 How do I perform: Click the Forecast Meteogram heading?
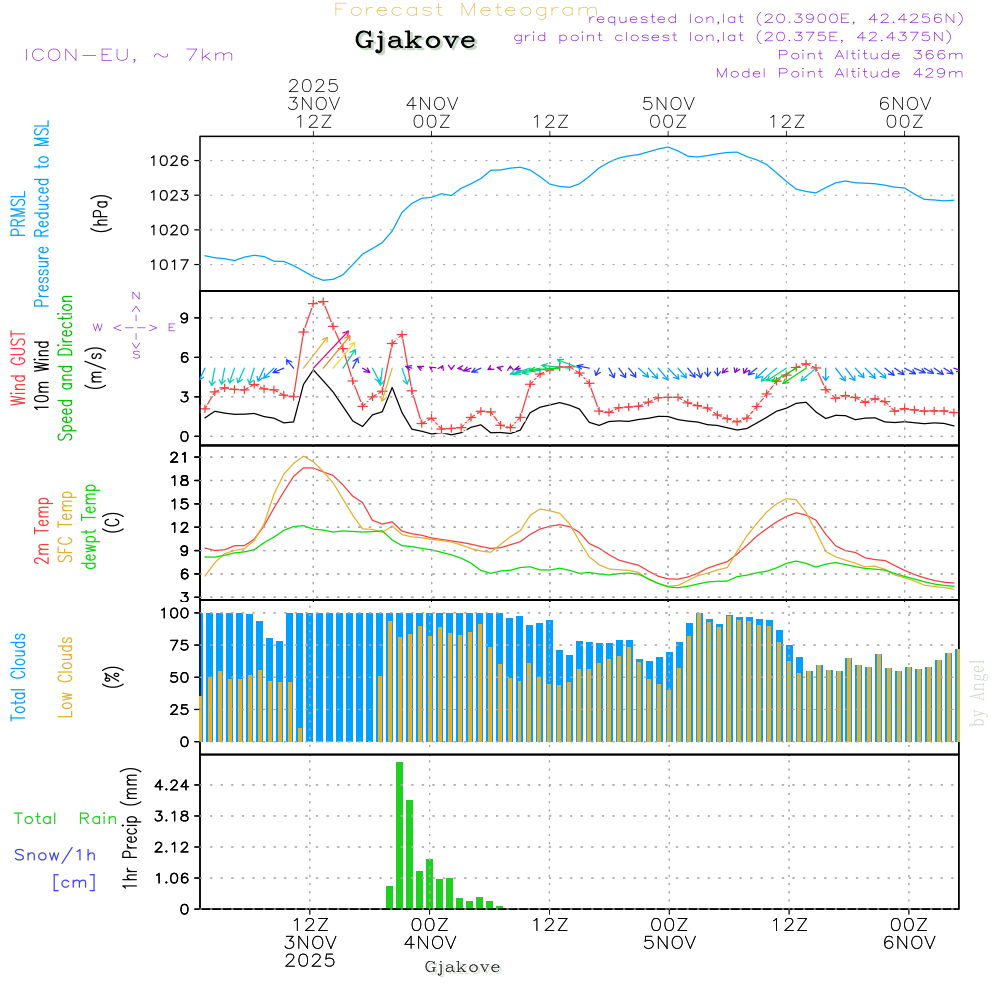(465, 10)
